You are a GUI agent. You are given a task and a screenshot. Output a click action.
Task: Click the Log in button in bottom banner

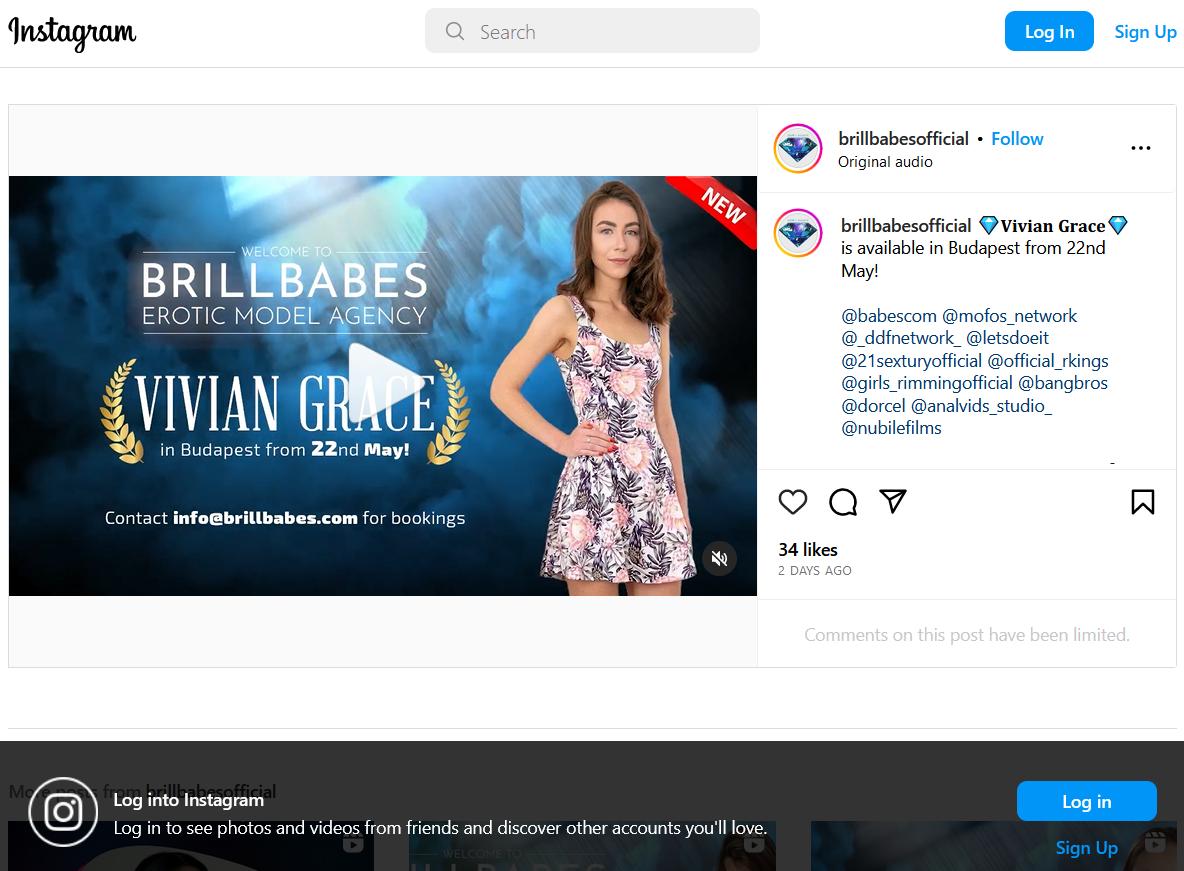pyautogui.click(x=1087, y=802)
